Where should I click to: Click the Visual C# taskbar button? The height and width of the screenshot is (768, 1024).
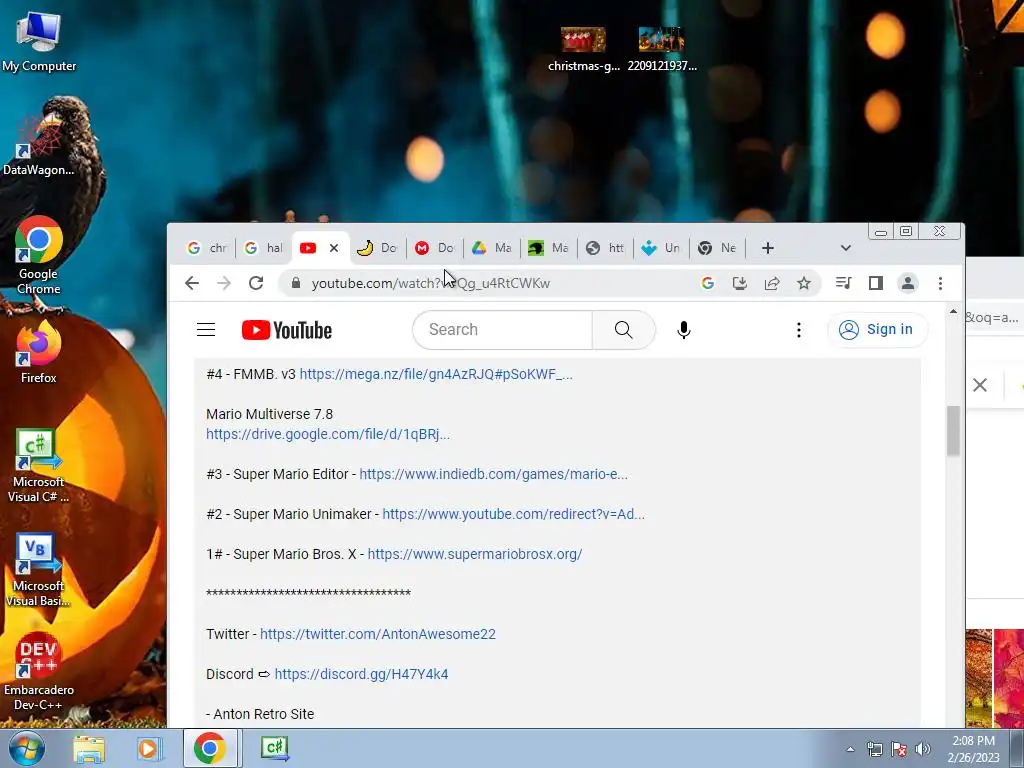[x=274, y=748]
